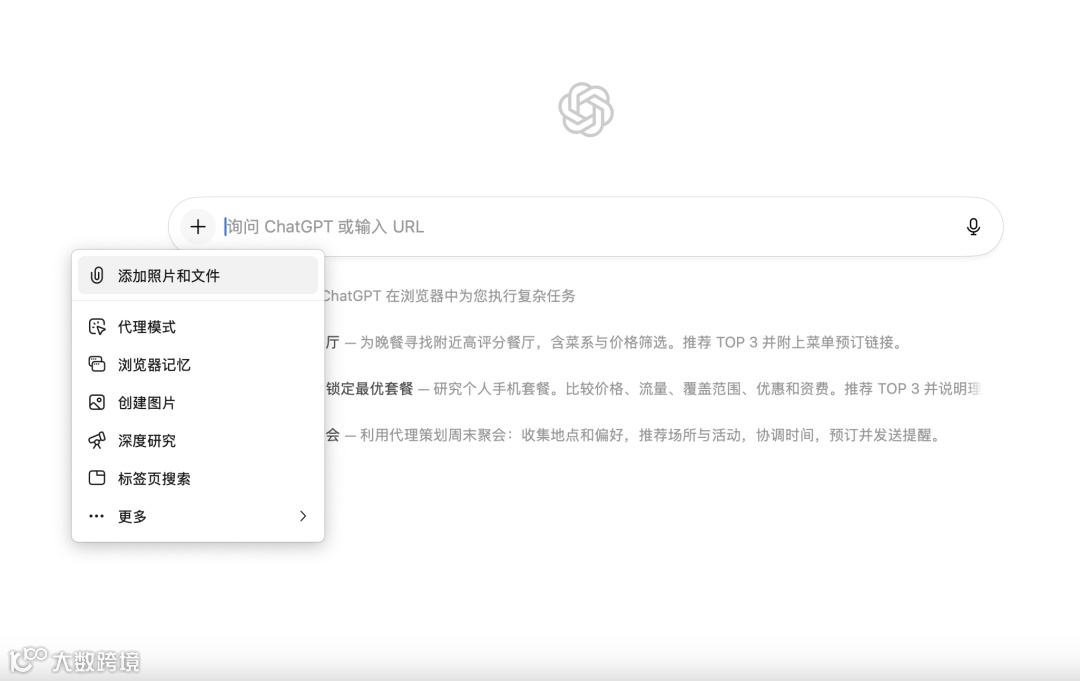Expand the 更多 submenu chevron
The image size is (1080, 681).
pos(303,516)
